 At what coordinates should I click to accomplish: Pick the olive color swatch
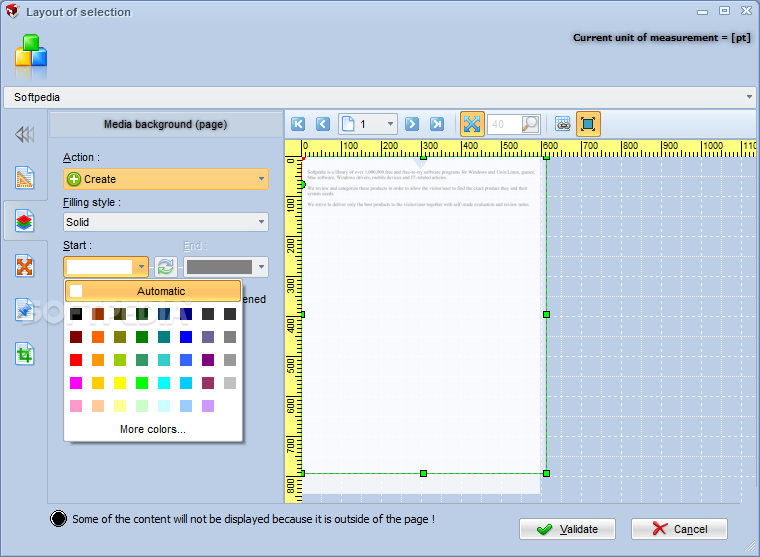(120, 337)
